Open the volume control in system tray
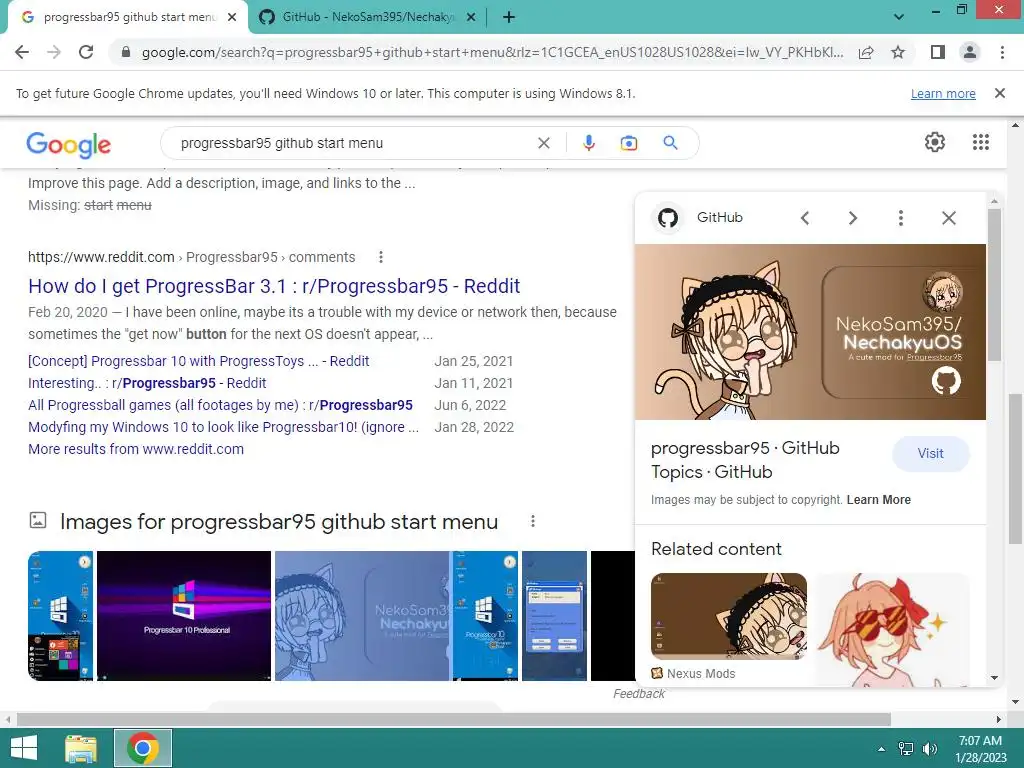The width and height of the screenshot is (1024, 768). [x=930, y=749]
